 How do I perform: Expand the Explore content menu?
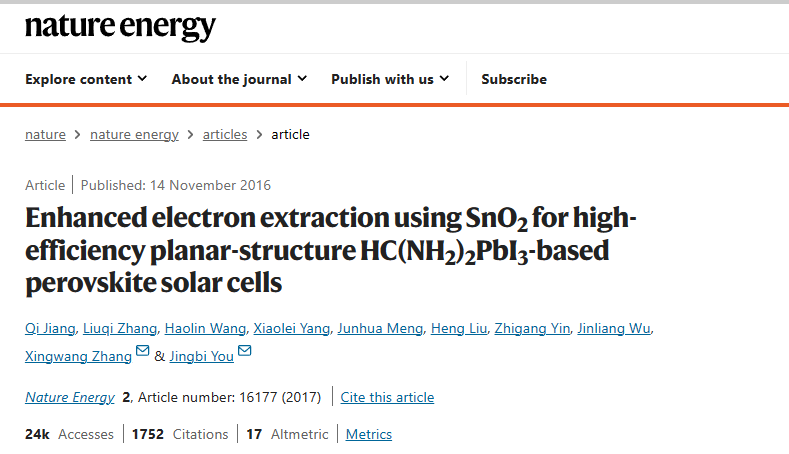[86, 79]
